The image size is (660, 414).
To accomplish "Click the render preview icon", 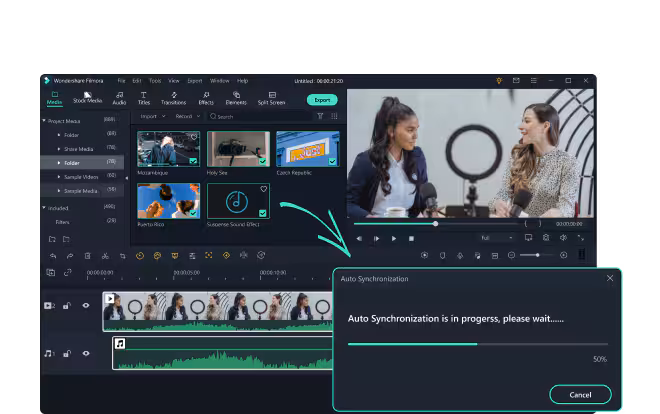I will point(425,255).
